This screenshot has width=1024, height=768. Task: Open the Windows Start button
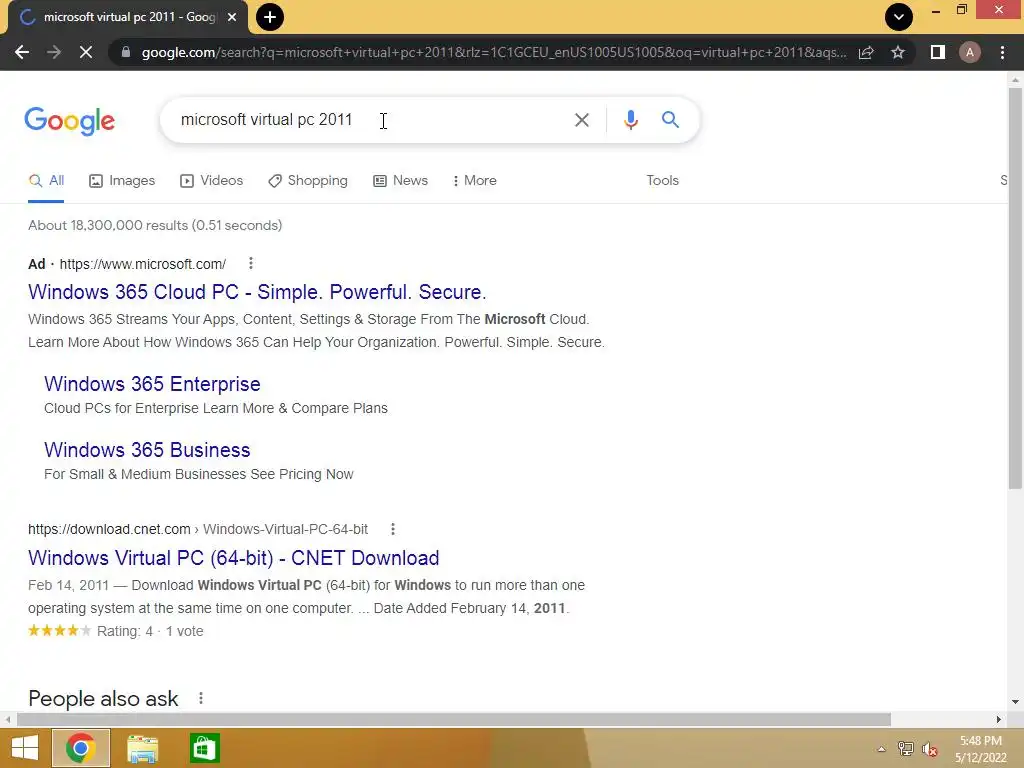(x=25, y=748)
